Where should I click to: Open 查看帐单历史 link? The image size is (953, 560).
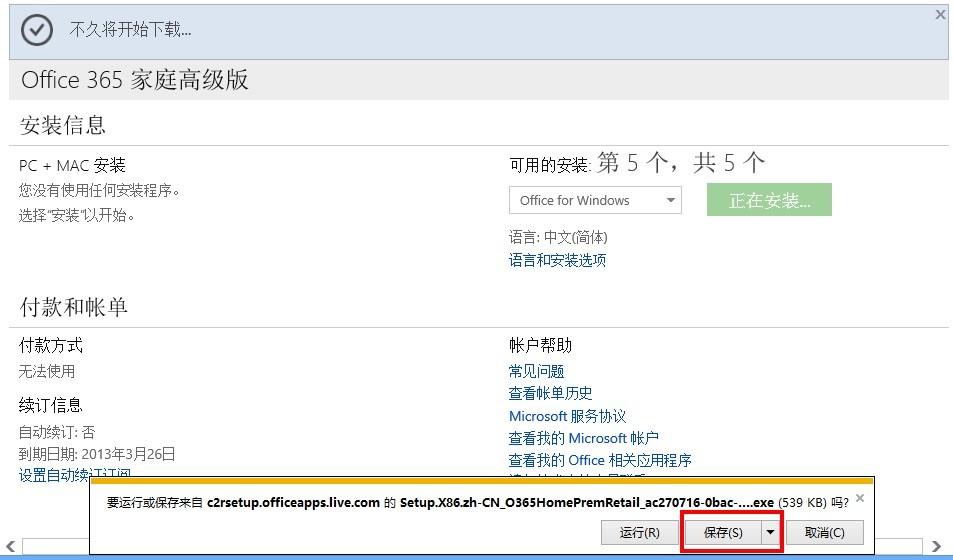coord(550,393)
